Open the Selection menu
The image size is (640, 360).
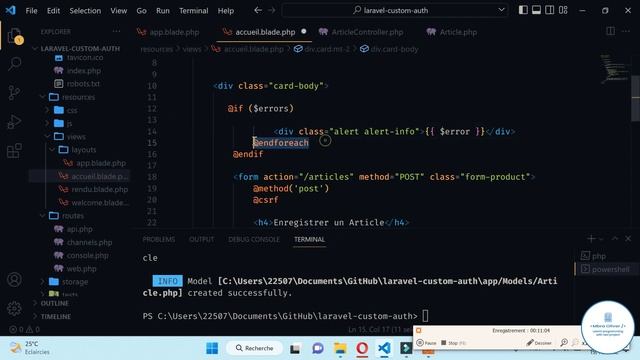click(85, 11)
